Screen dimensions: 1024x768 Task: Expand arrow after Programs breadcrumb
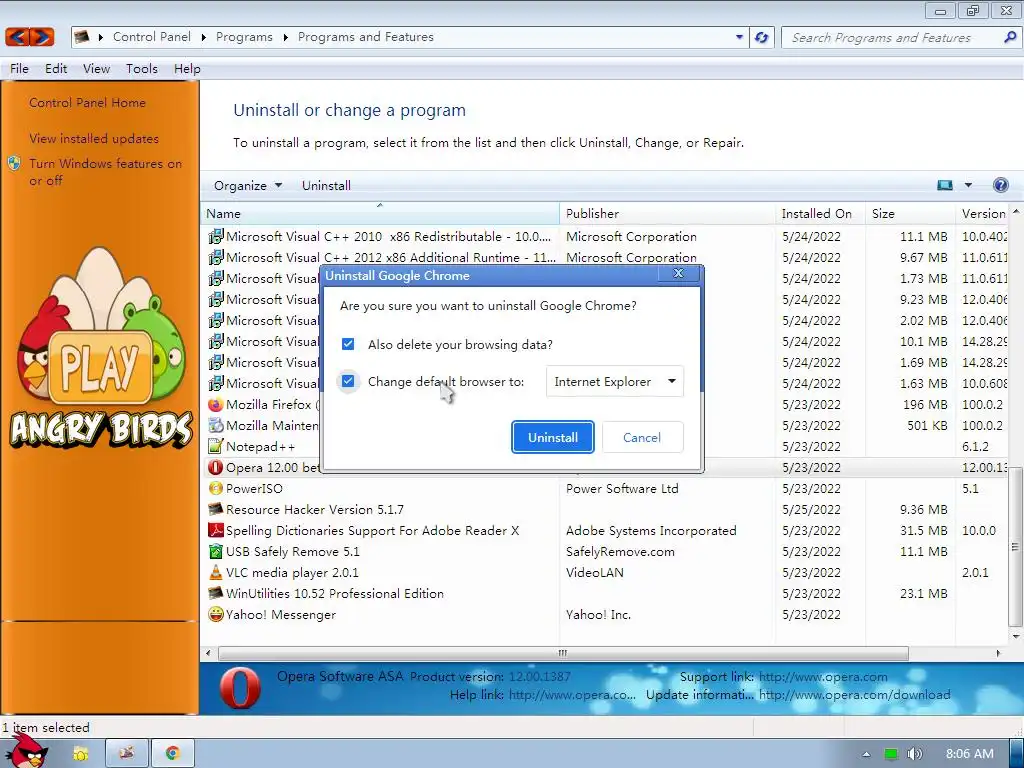tap(285, 37)
